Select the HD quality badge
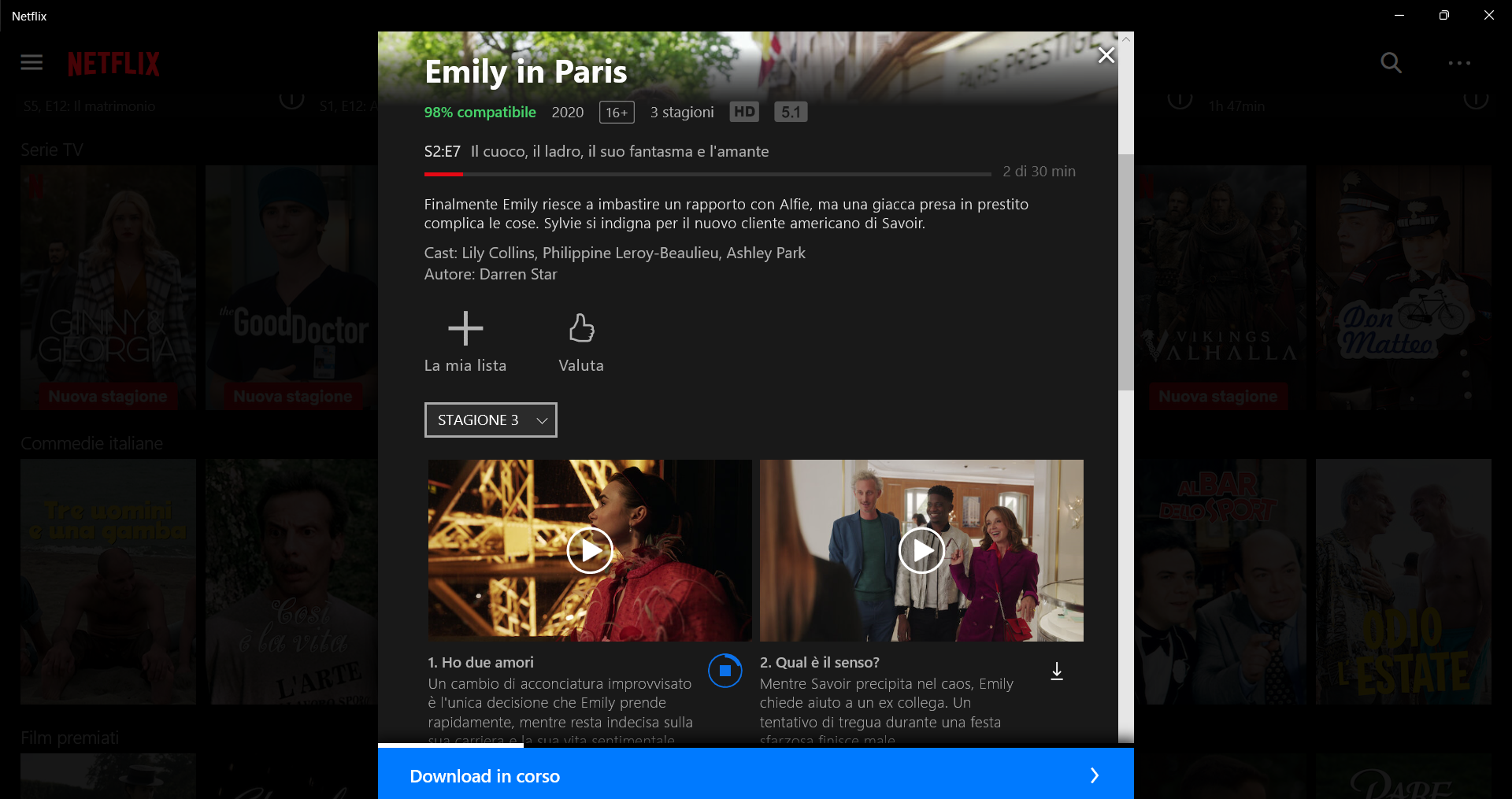The image size is (1512, 799). coord(743,112)
